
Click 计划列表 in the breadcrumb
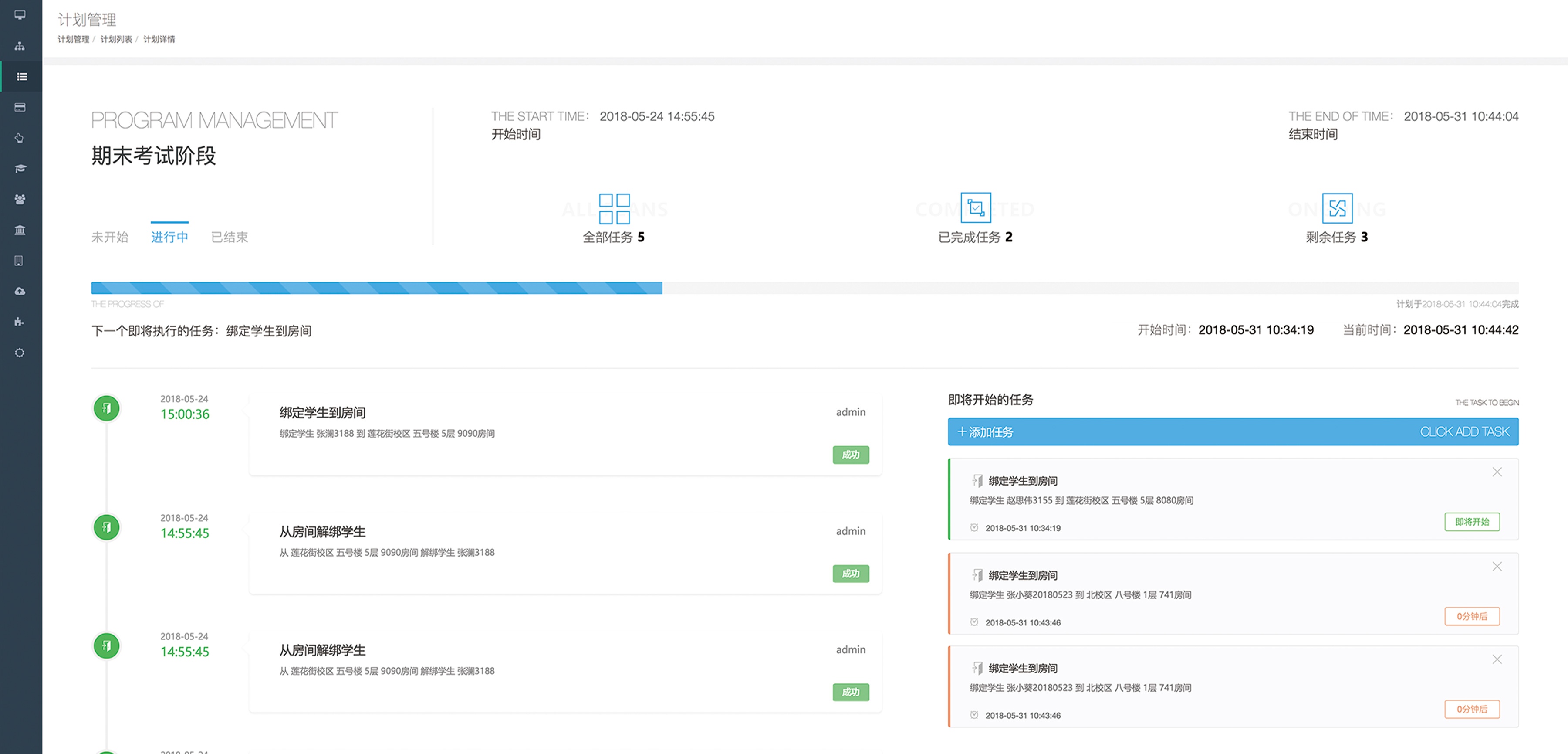(116, 39)
